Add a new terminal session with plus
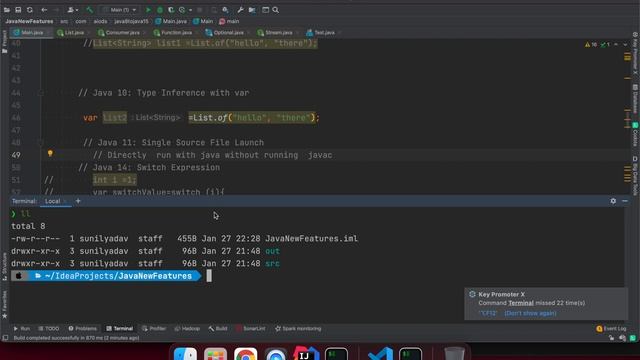This screenshot has width=640, height=360. (x=78, y=201)
